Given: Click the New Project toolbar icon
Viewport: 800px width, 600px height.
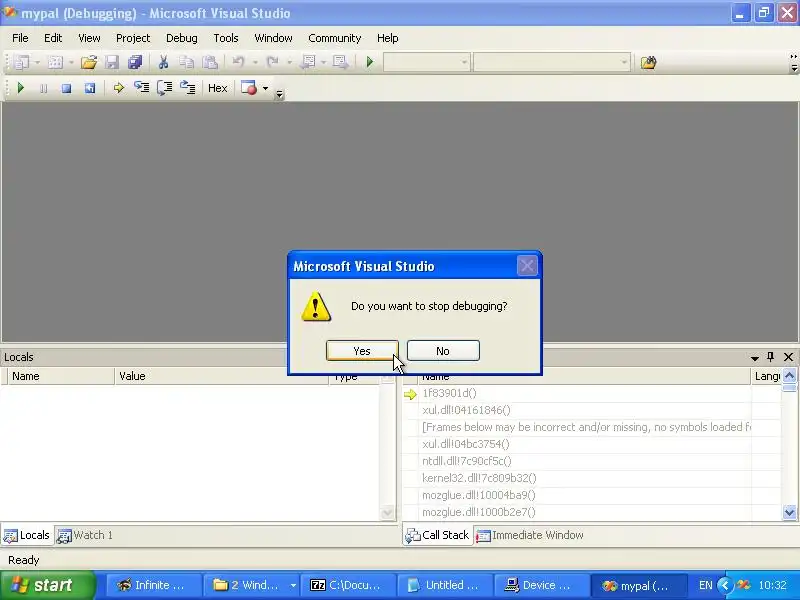Looking at the screenshot, I should click(x=21, y=62).
